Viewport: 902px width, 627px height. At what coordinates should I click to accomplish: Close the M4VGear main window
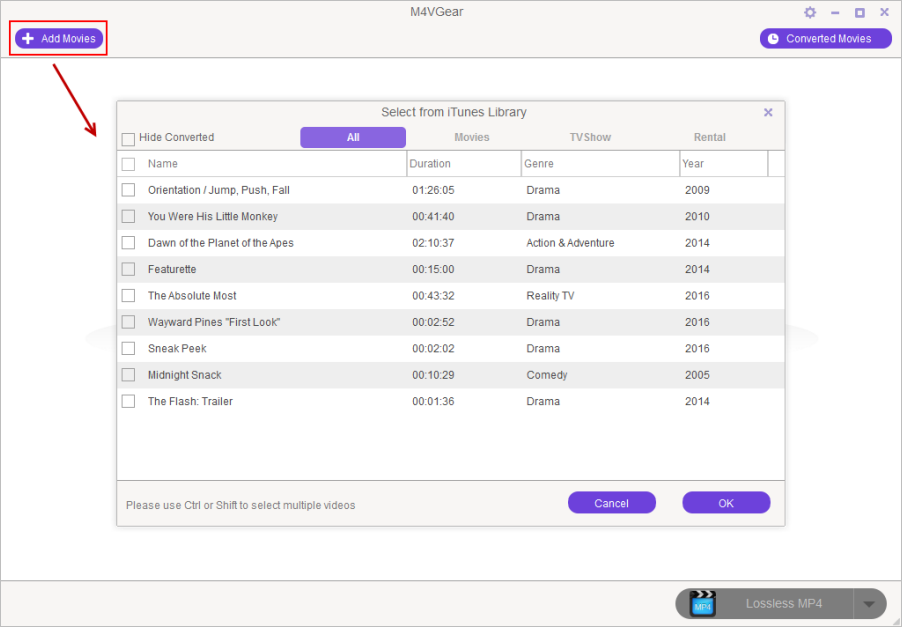point(885,12)
